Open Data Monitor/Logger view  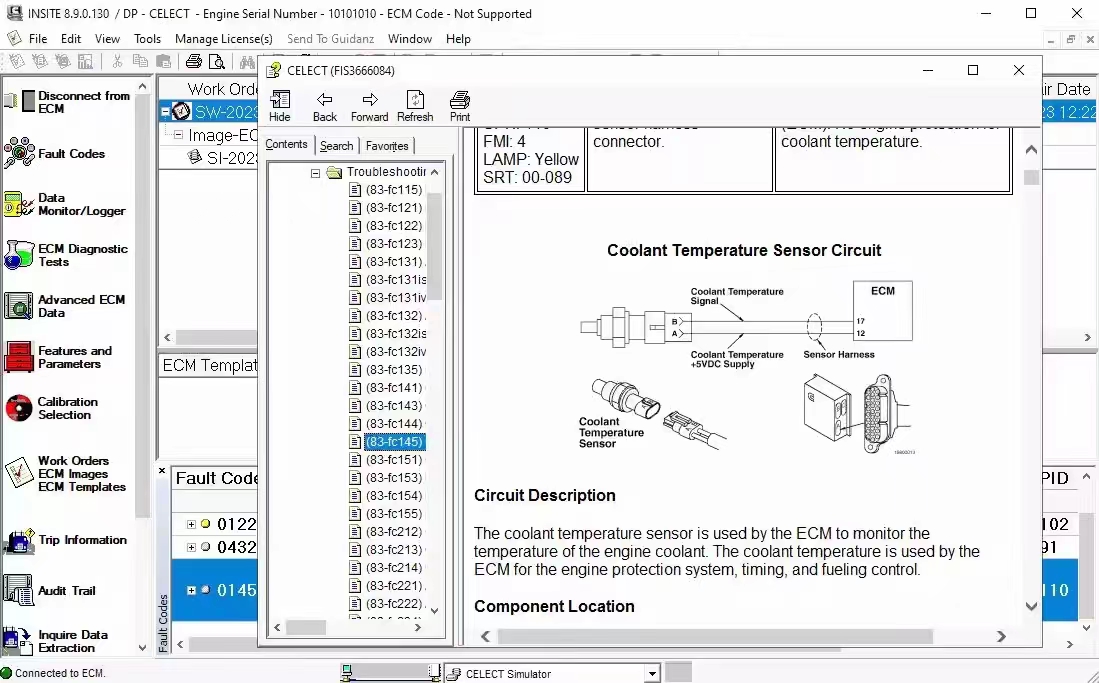65,204
